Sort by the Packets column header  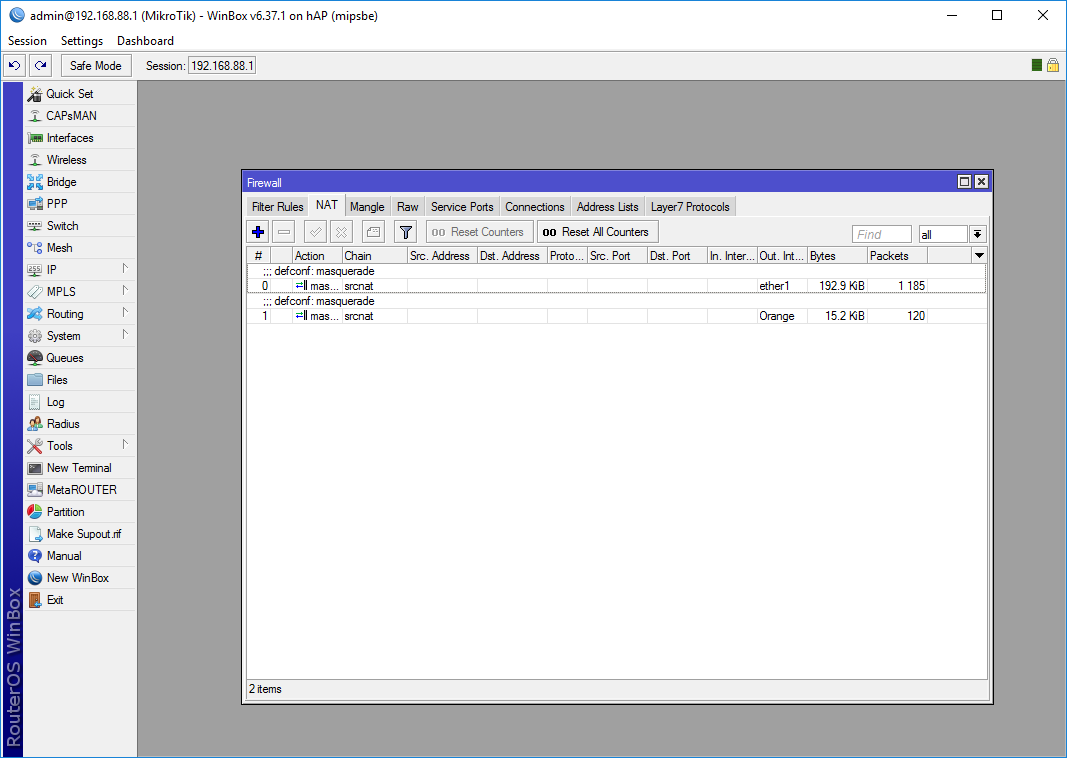click(897, 256)
